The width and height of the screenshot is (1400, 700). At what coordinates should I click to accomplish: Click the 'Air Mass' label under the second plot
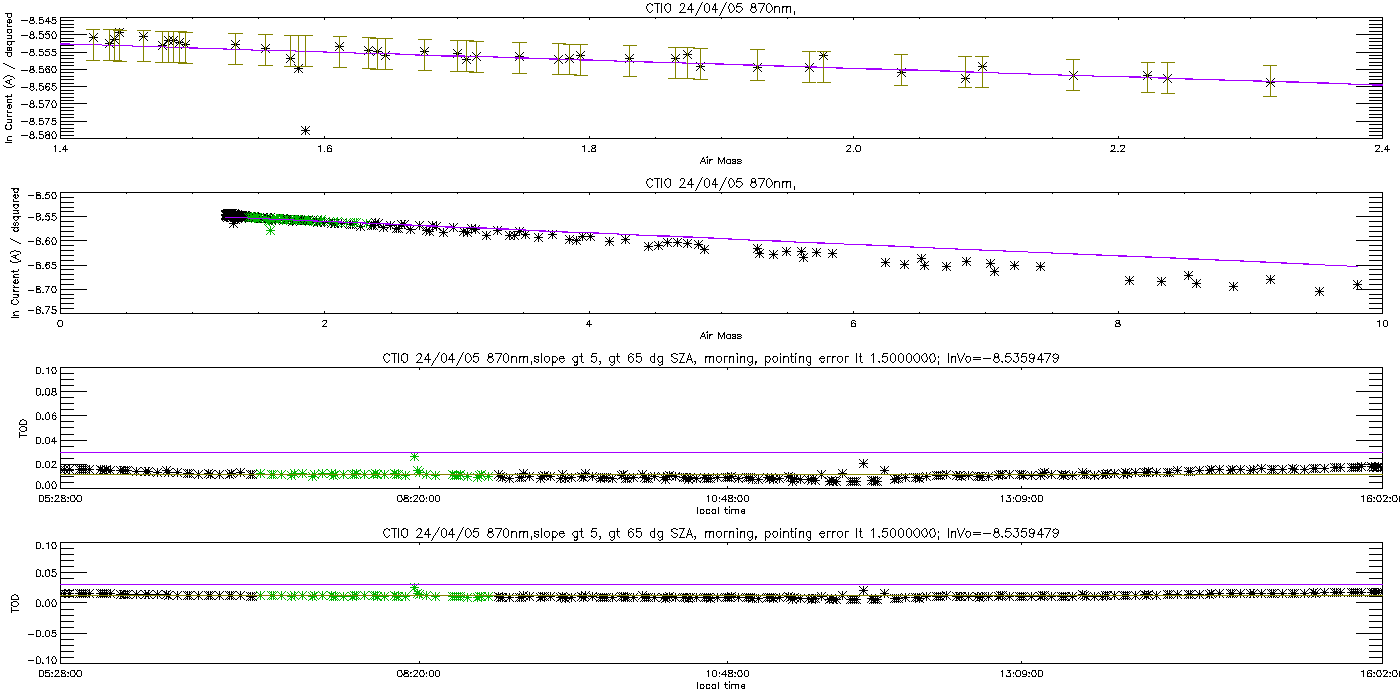coord(720,335)
